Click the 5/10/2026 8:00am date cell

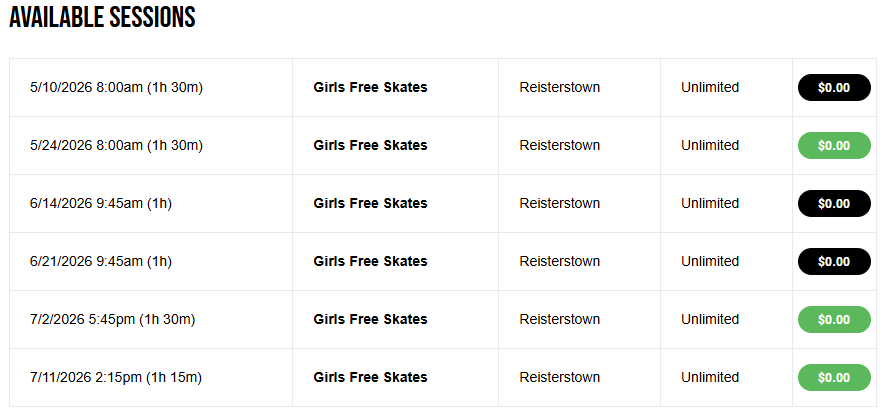[116, 88]
